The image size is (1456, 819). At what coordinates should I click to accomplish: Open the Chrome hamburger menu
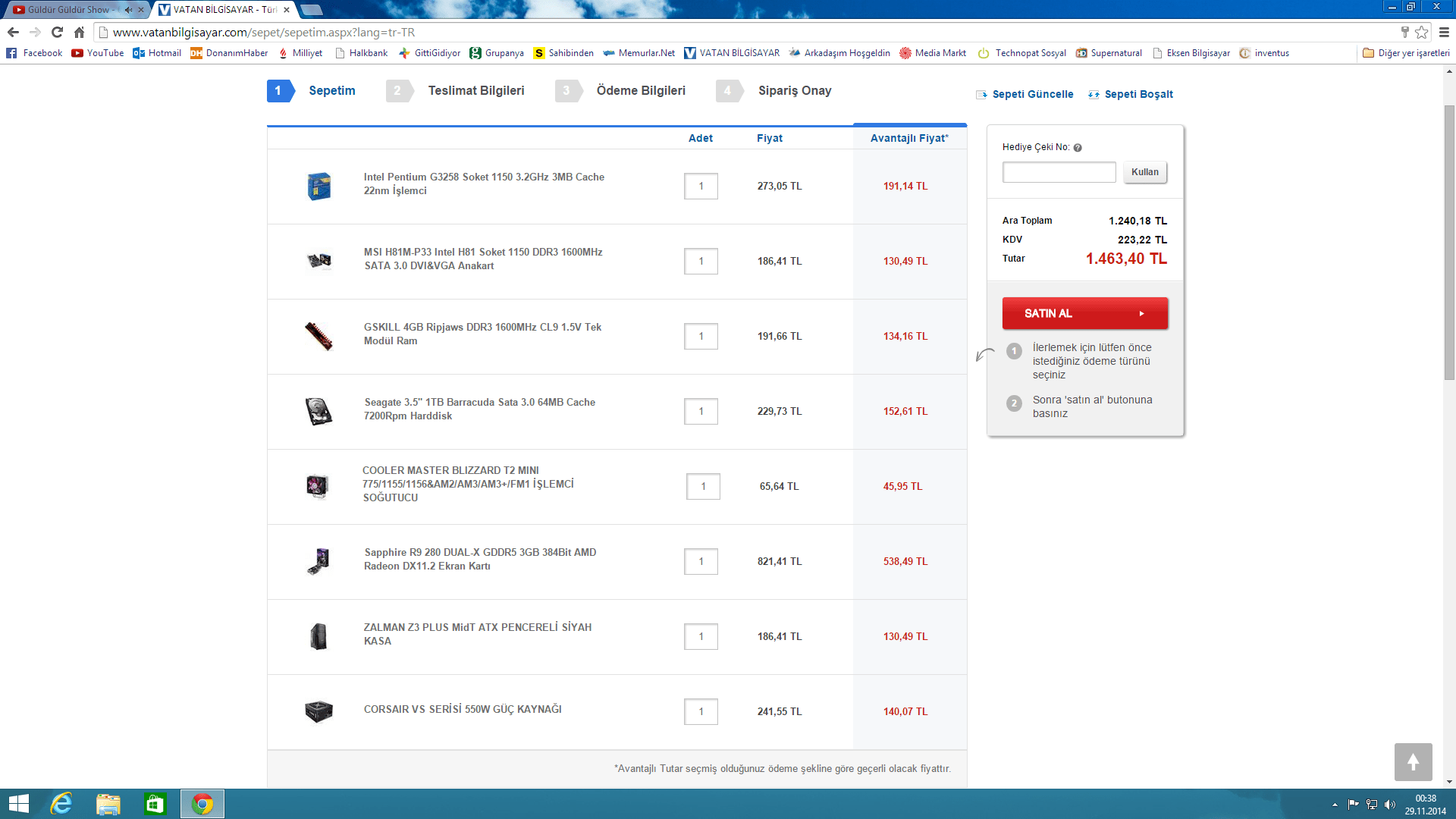(1444, 32)
